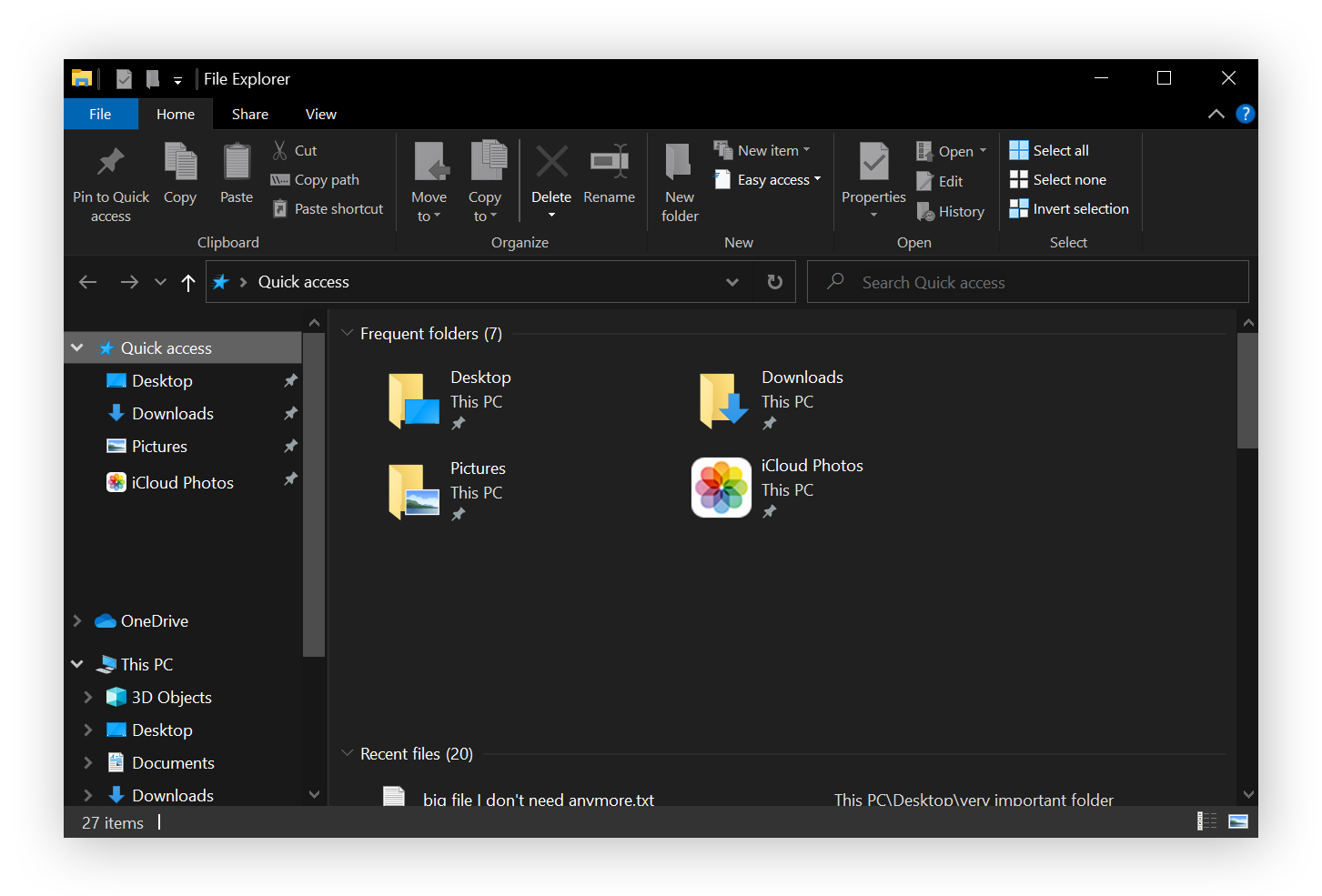Switch to the View tab
This screenshot has height=896, width=1322.
tap(321, 114)
